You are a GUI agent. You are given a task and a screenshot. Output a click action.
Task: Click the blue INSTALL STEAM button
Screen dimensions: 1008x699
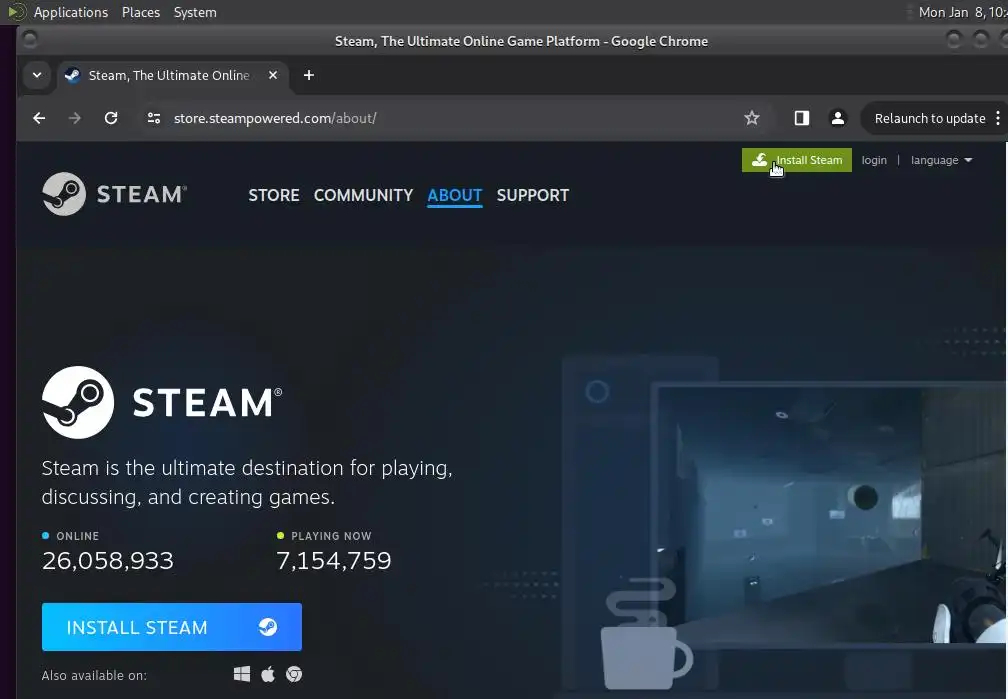pos(172,627)
